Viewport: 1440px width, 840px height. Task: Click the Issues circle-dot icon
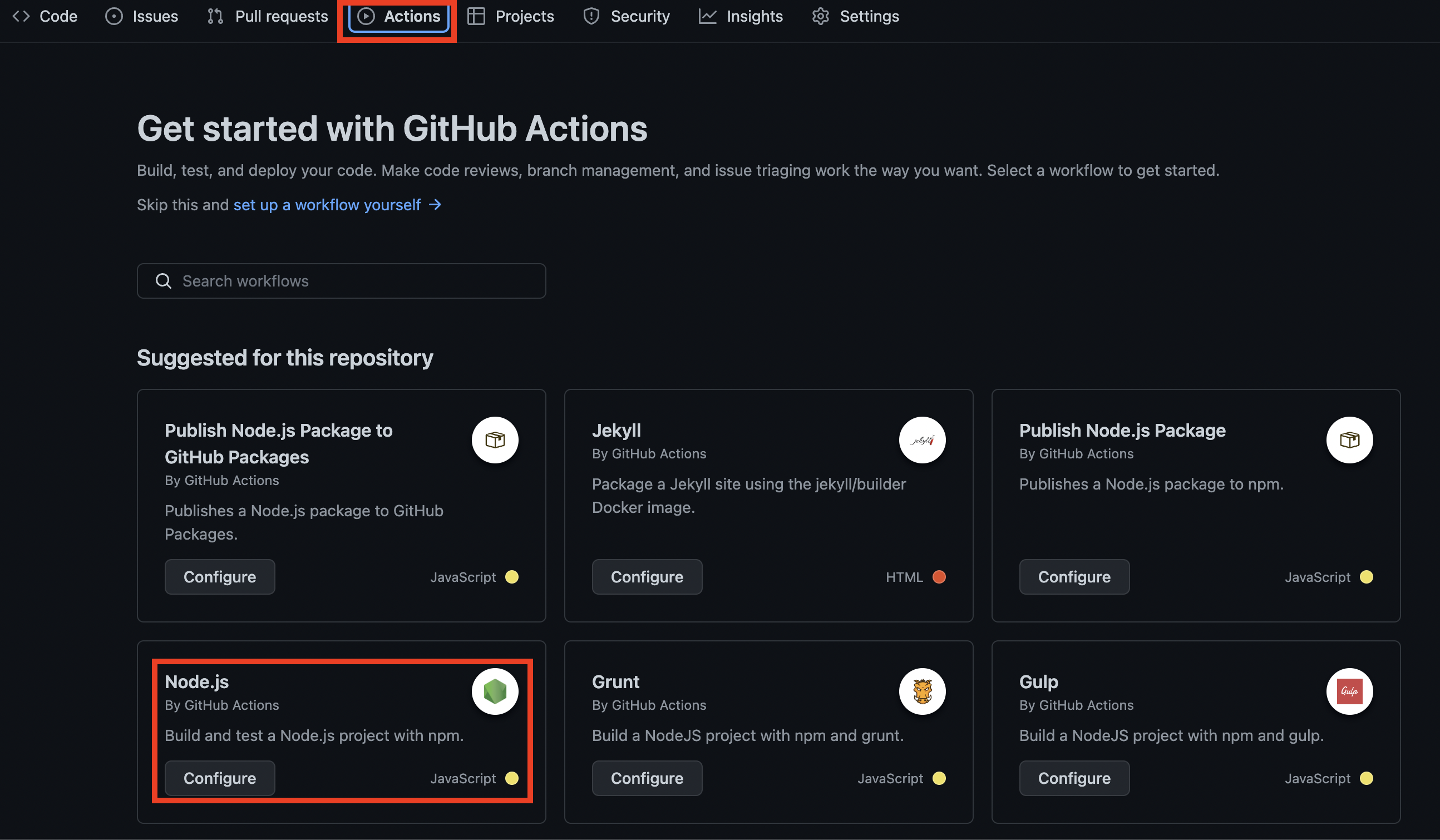coord(114,16)
